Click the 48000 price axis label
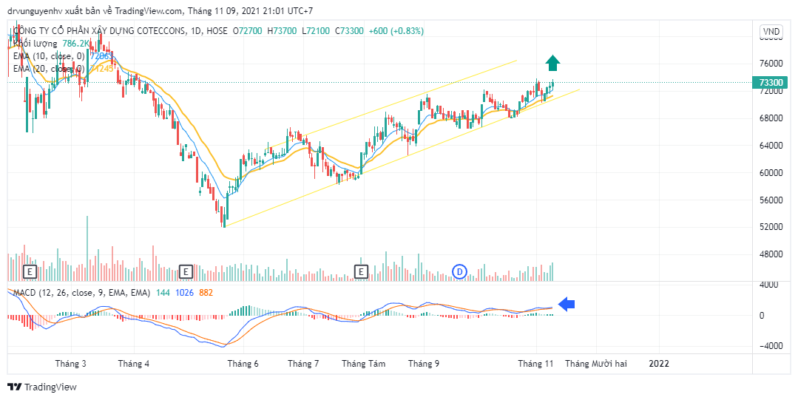798x400 pixels. coord(771,254)
